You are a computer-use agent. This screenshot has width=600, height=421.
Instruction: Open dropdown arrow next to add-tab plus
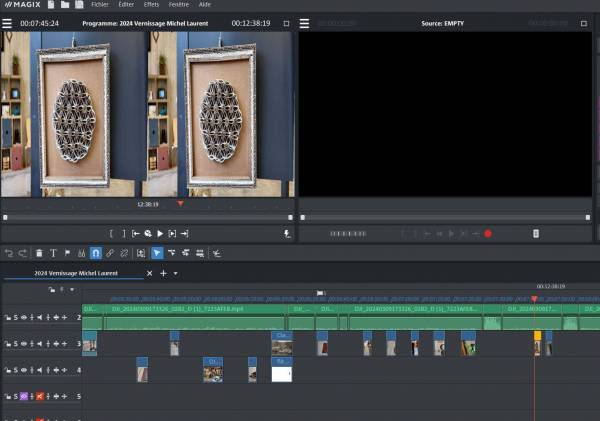pyautogui.click(x=176, y=273)
